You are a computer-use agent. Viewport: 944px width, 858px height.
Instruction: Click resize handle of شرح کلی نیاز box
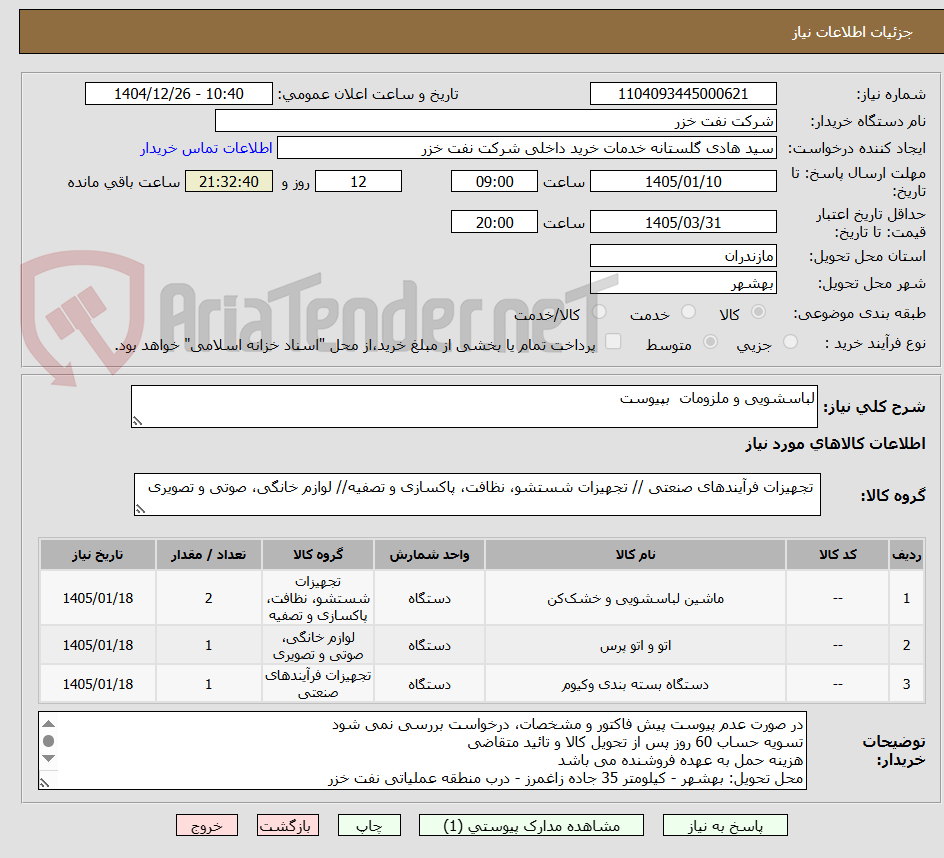click(137, 421)
